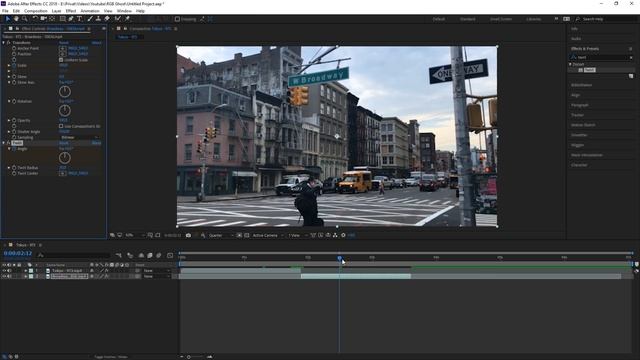Click Twirl Center crosshair point picker

(62, 173)
